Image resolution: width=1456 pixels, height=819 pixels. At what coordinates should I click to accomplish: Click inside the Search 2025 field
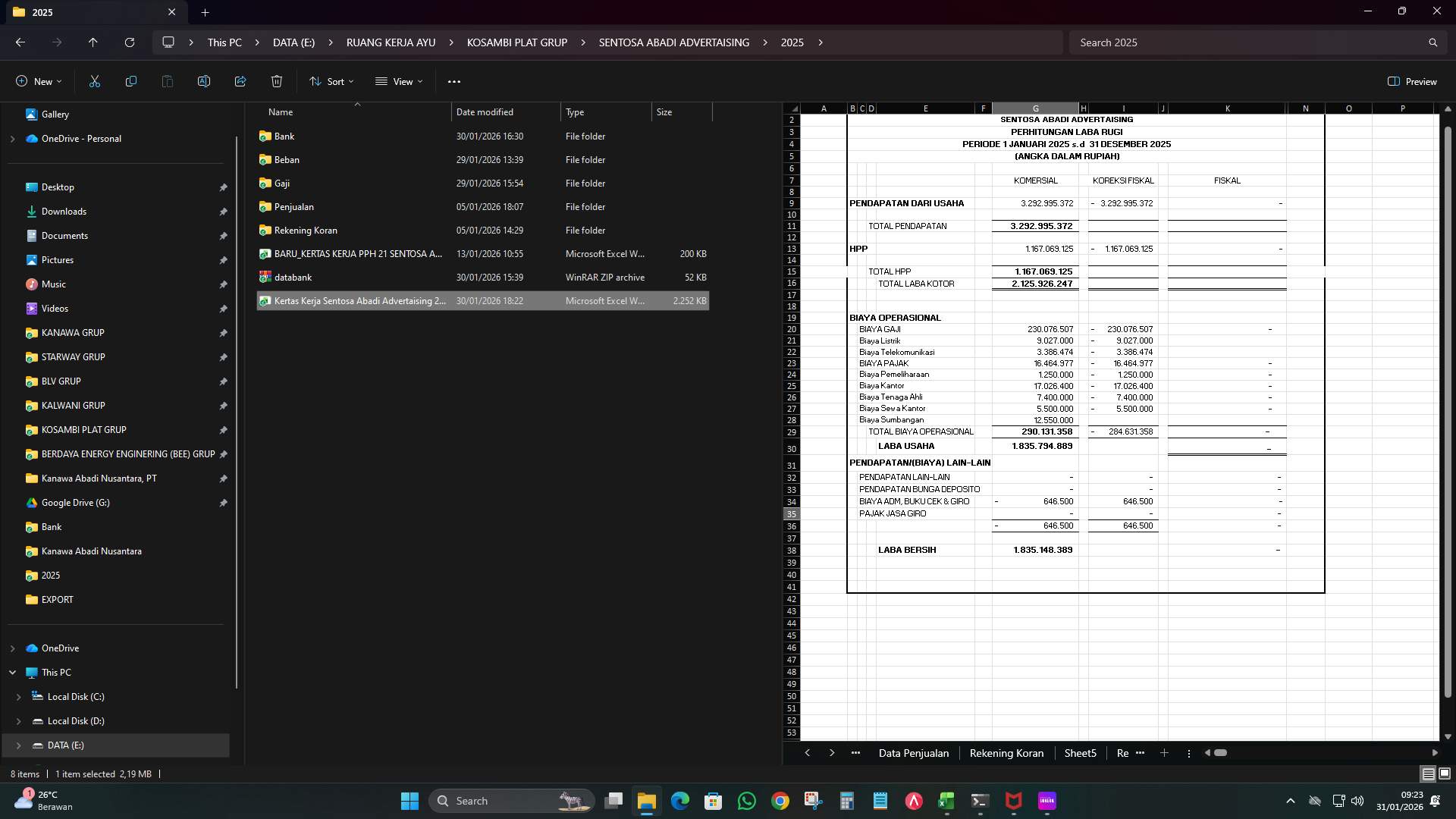[1251, 42]
